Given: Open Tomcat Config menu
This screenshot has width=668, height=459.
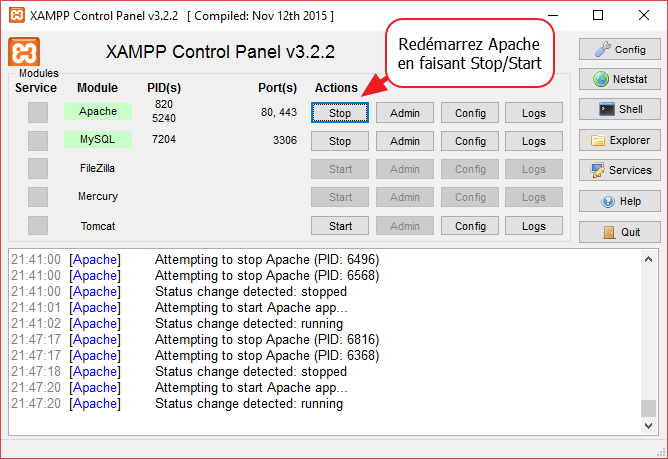Looking at the screenshot, I should [x=470, y=226].
